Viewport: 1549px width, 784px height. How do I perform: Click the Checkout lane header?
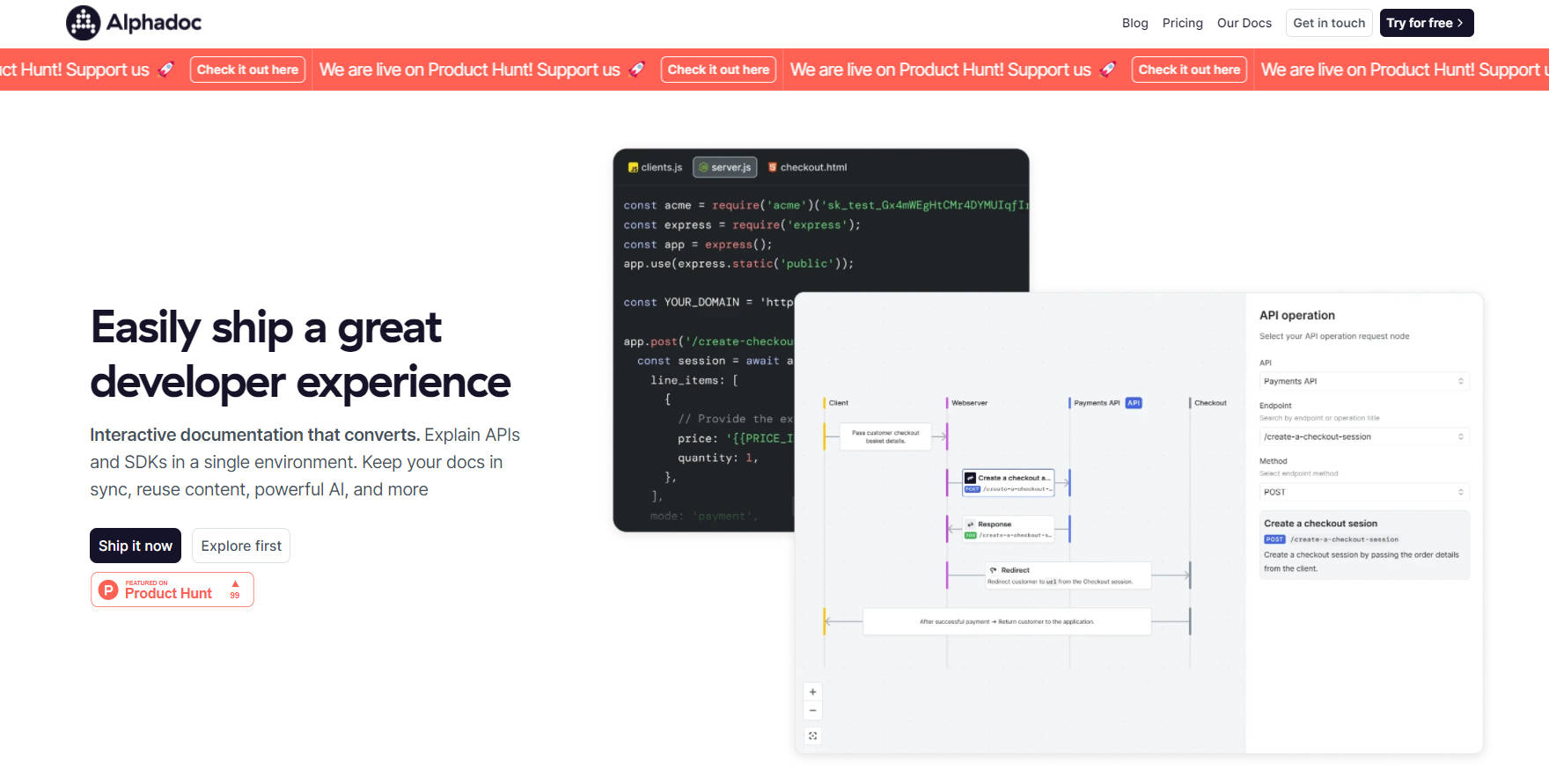(1209, 403)
